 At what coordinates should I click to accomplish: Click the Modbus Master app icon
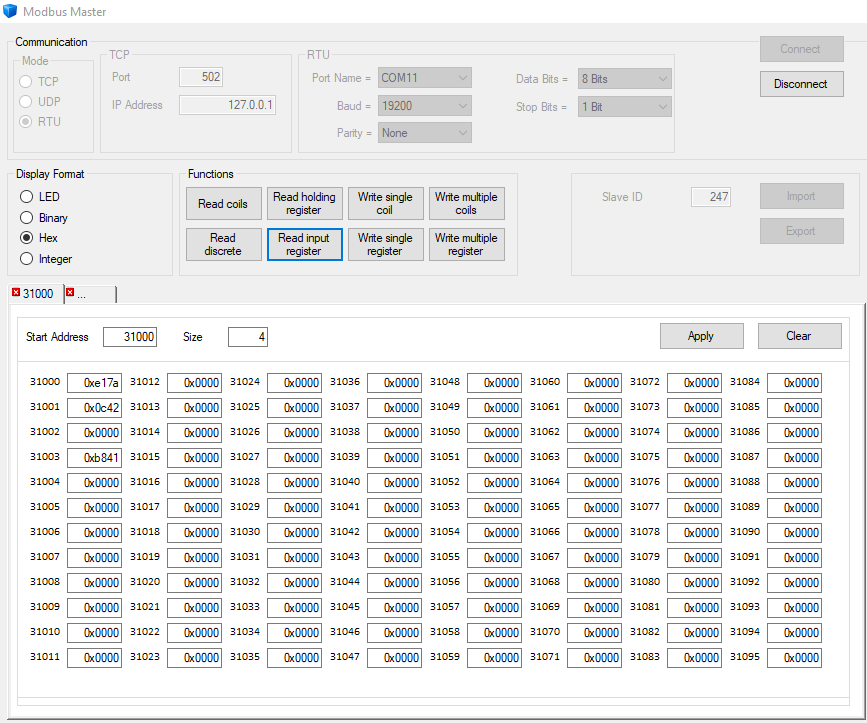click(10, 11)
